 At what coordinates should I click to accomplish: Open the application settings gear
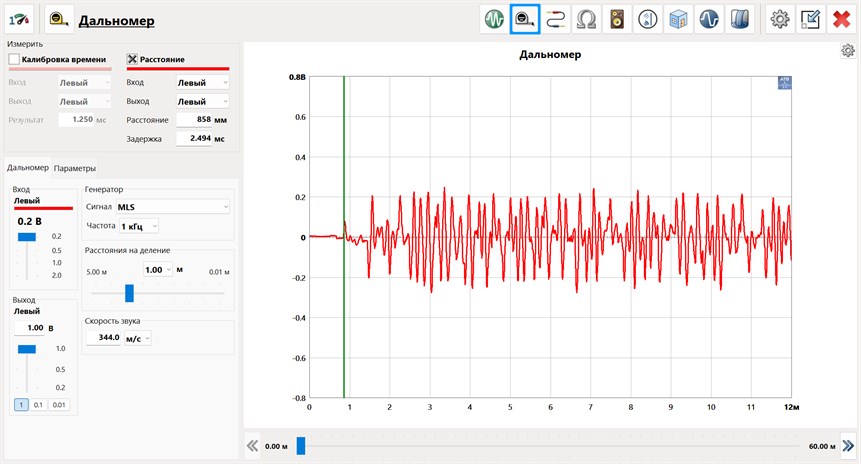[779, 19]
